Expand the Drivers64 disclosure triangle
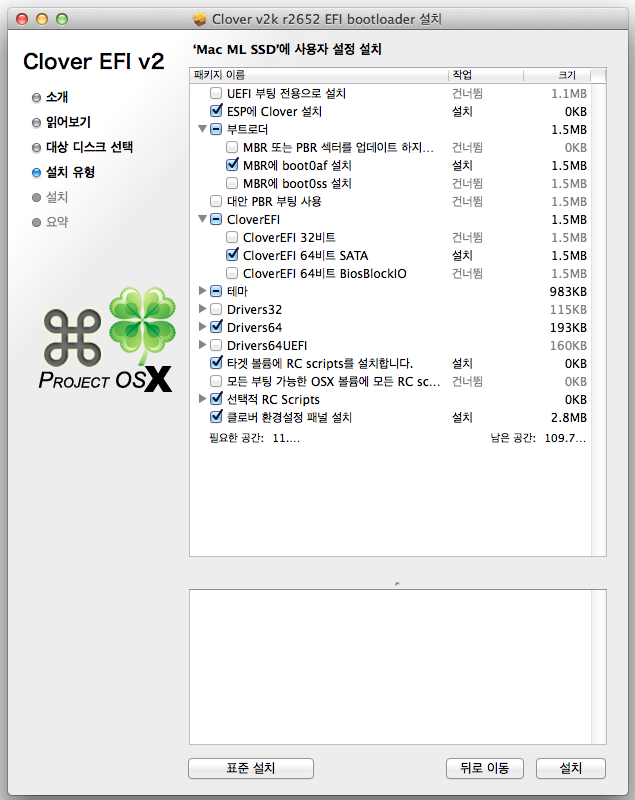Screen dimensions: 635x800 click(x=202, y=327)
